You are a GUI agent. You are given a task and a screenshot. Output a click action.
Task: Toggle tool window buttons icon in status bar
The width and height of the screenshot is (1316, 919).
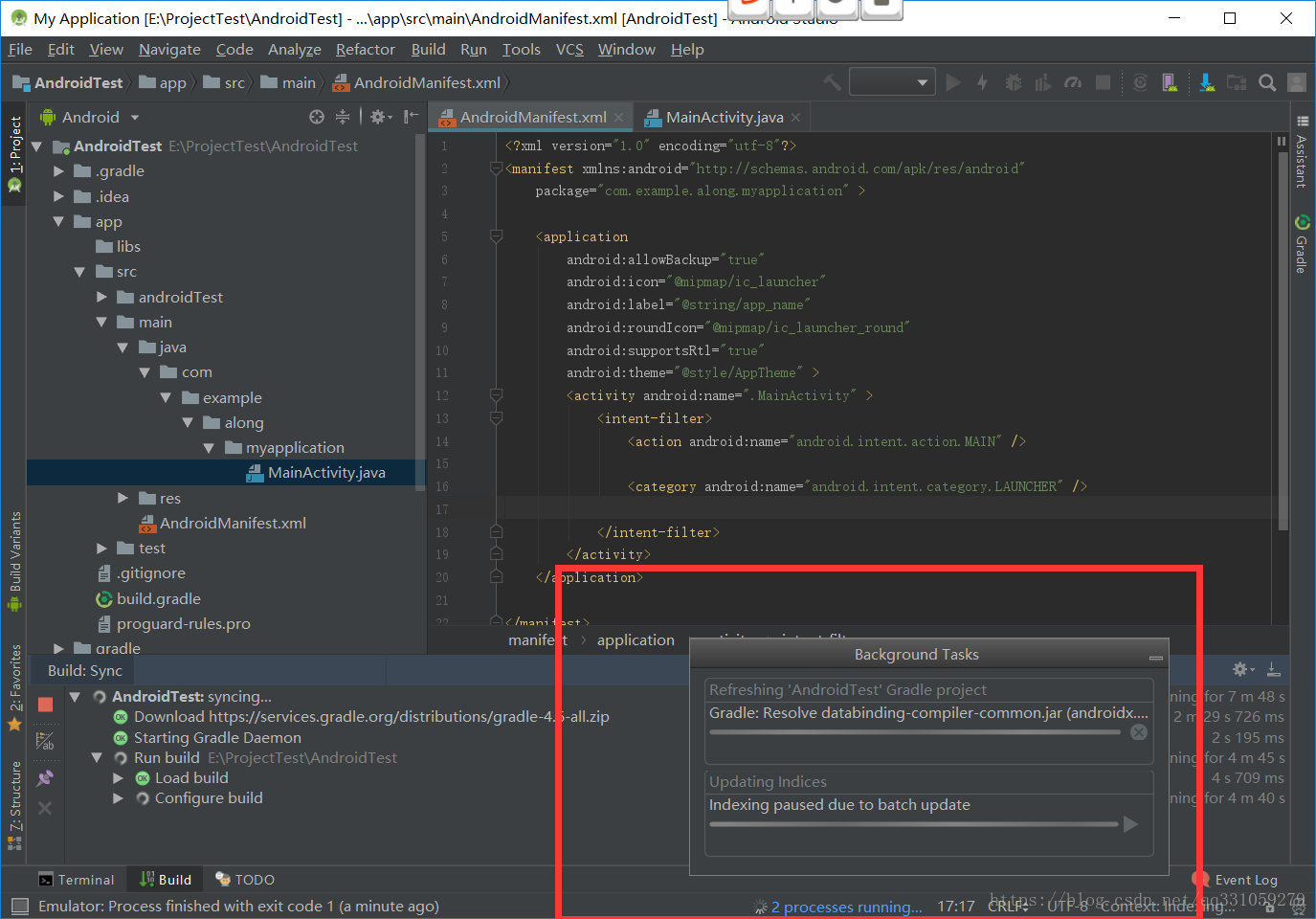coord(19,906)
